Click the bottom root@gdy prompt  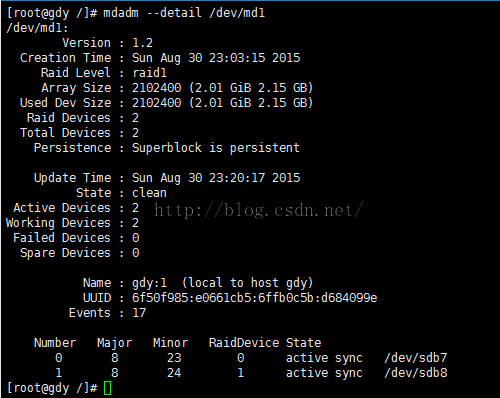tap(52, 388)
